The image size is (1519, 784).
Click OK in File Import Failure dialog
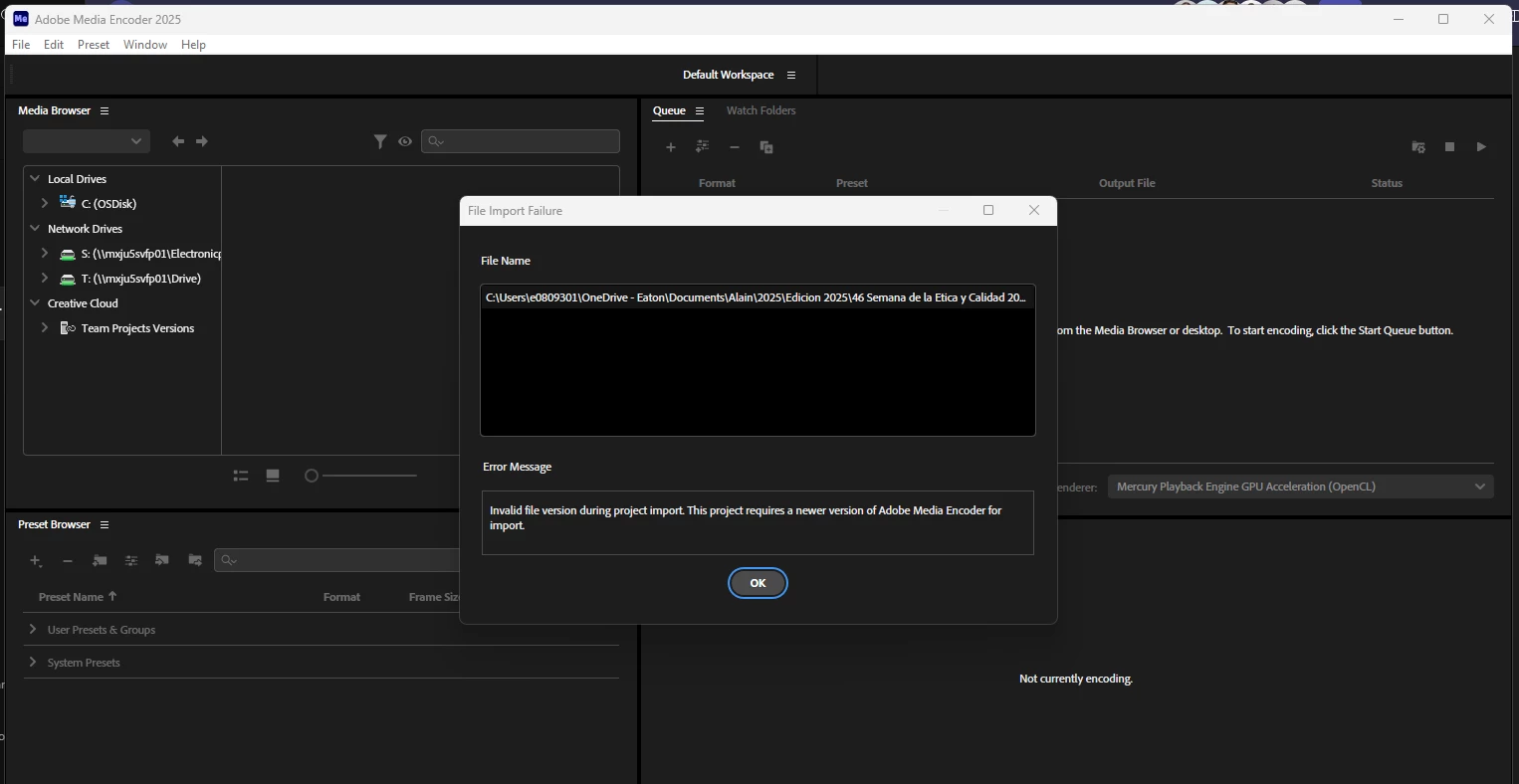758,583
